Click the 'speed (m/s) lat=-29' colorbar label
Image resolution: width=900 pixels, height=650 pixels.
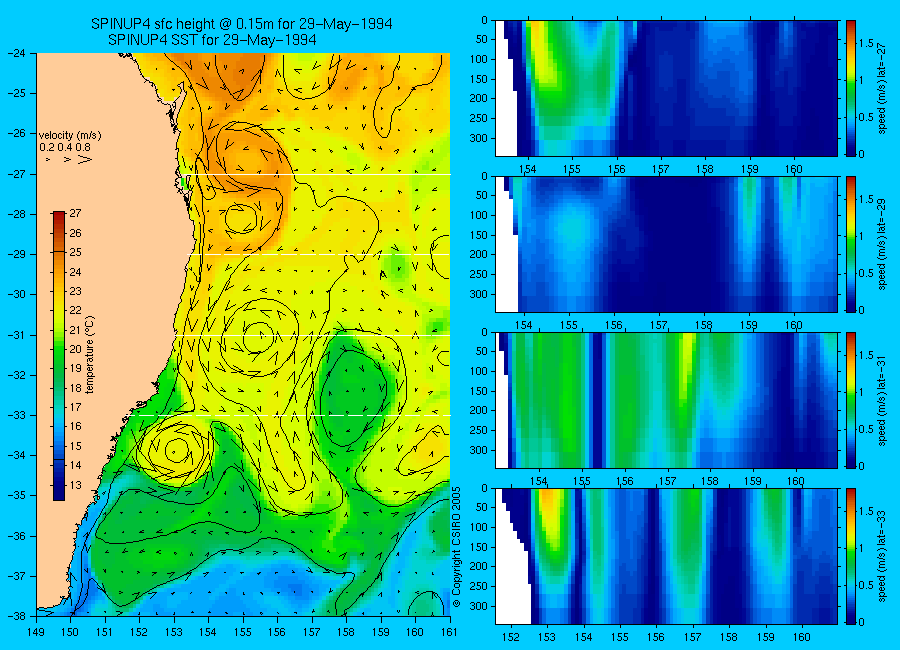click(883, 244)
